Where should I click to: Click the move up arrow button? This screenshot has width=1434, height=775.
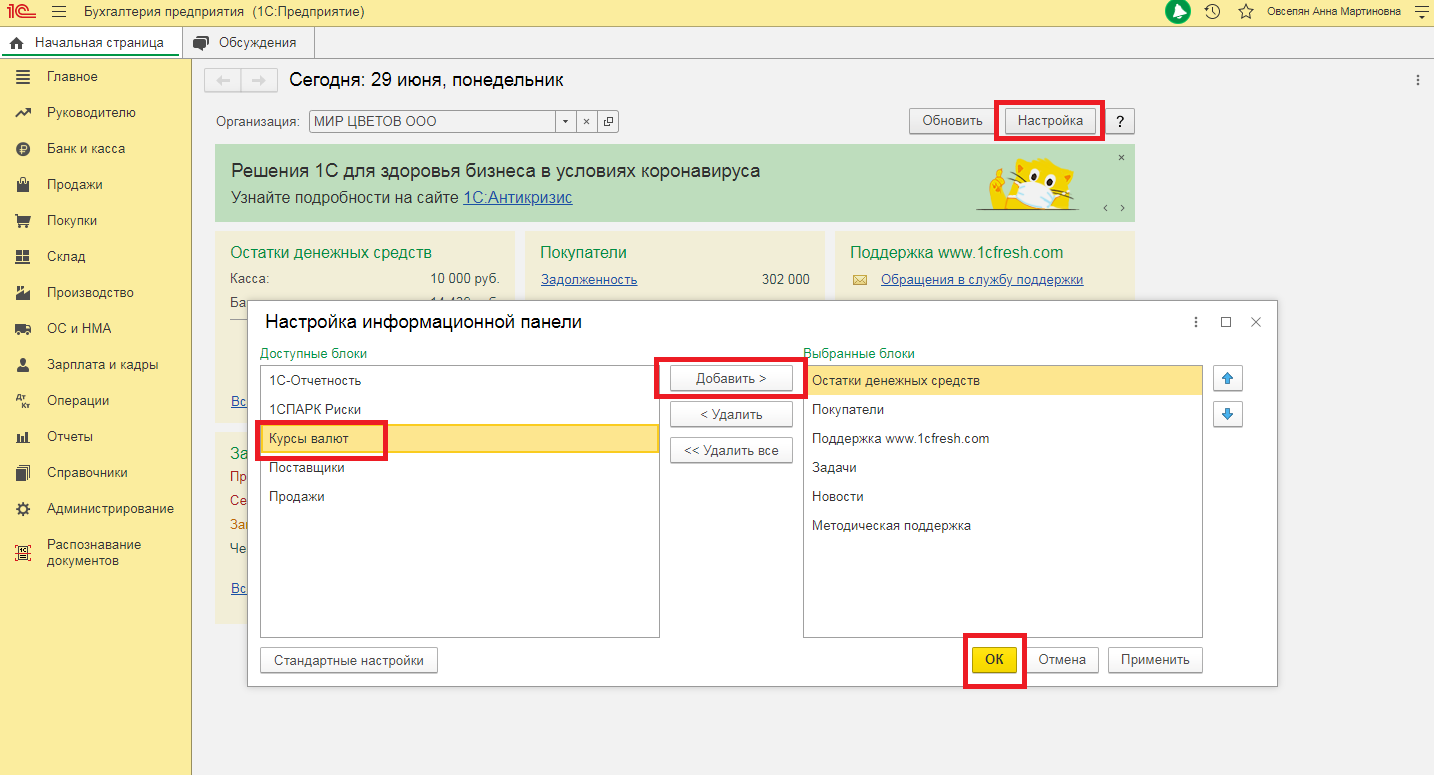pos(1227,379)
